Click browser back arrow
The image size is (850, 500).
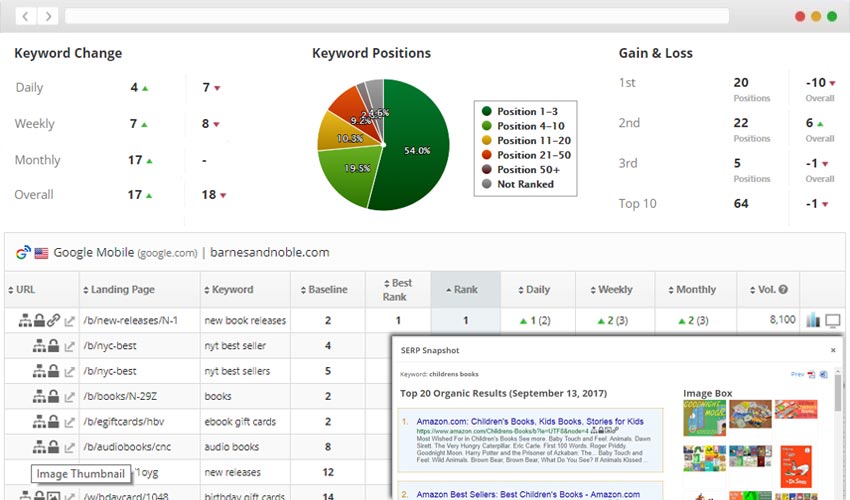25,16
